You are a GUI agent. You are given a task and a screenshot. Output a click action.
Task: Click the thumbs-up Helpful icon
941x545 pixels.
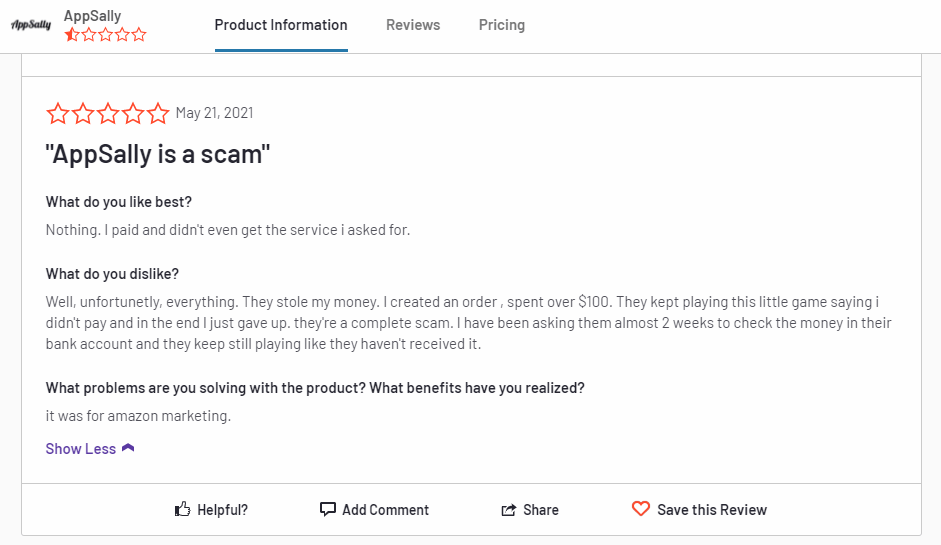pyautogui.click(x=182, y=510)
